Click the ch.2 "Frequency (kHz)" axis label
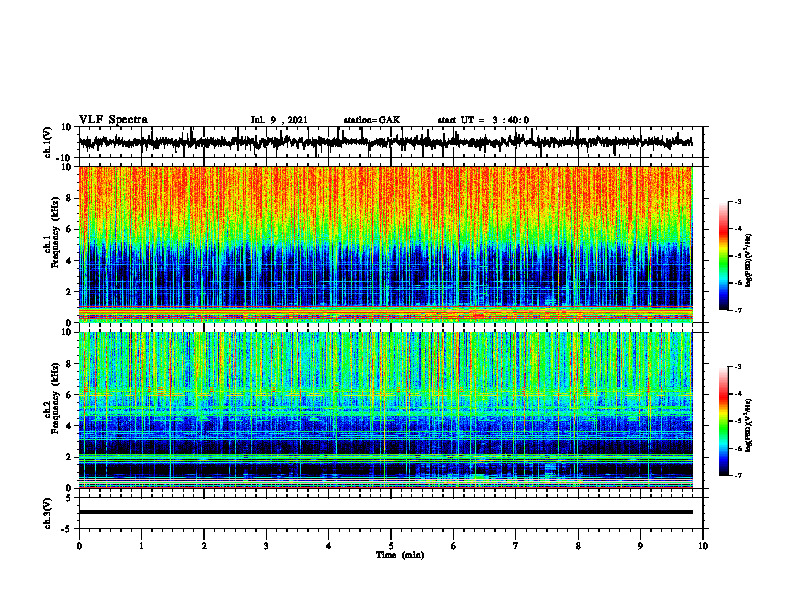792x612 pixels. point(54,398)
